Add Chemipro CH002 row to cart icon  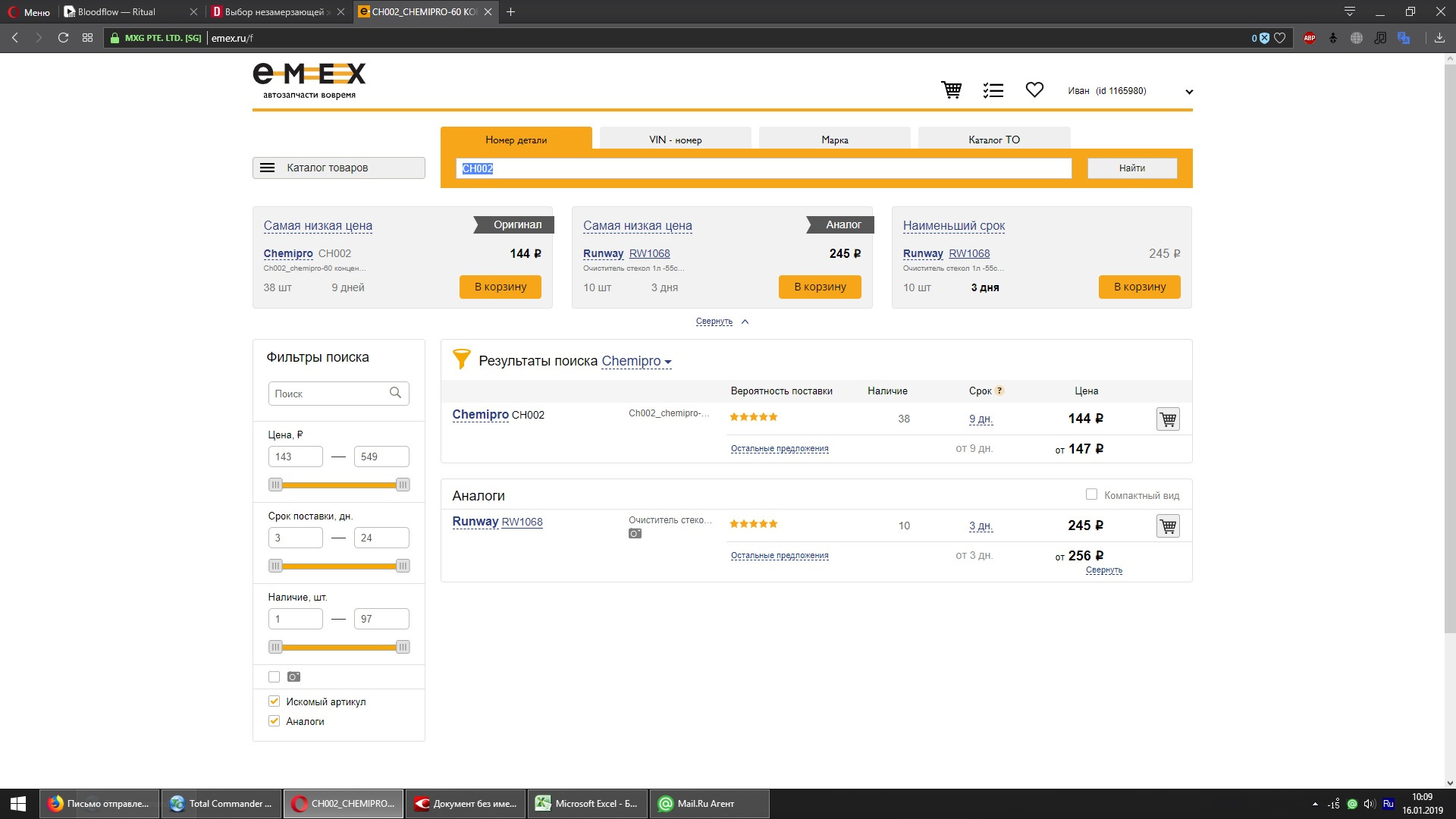[x=1168, y=419]
